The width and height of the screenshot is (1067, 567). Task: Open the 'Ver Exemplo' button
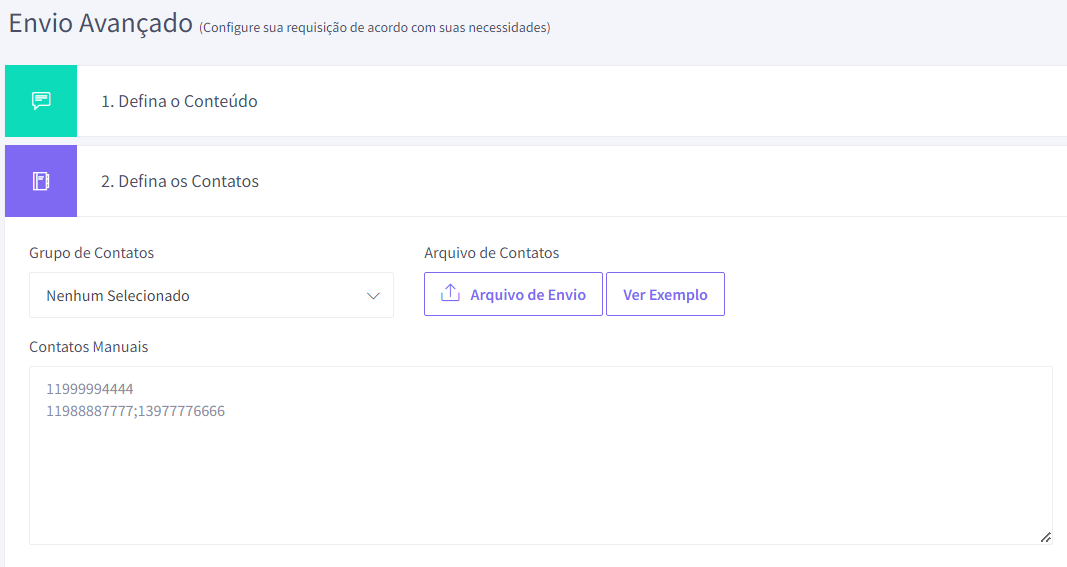[665, 294]
